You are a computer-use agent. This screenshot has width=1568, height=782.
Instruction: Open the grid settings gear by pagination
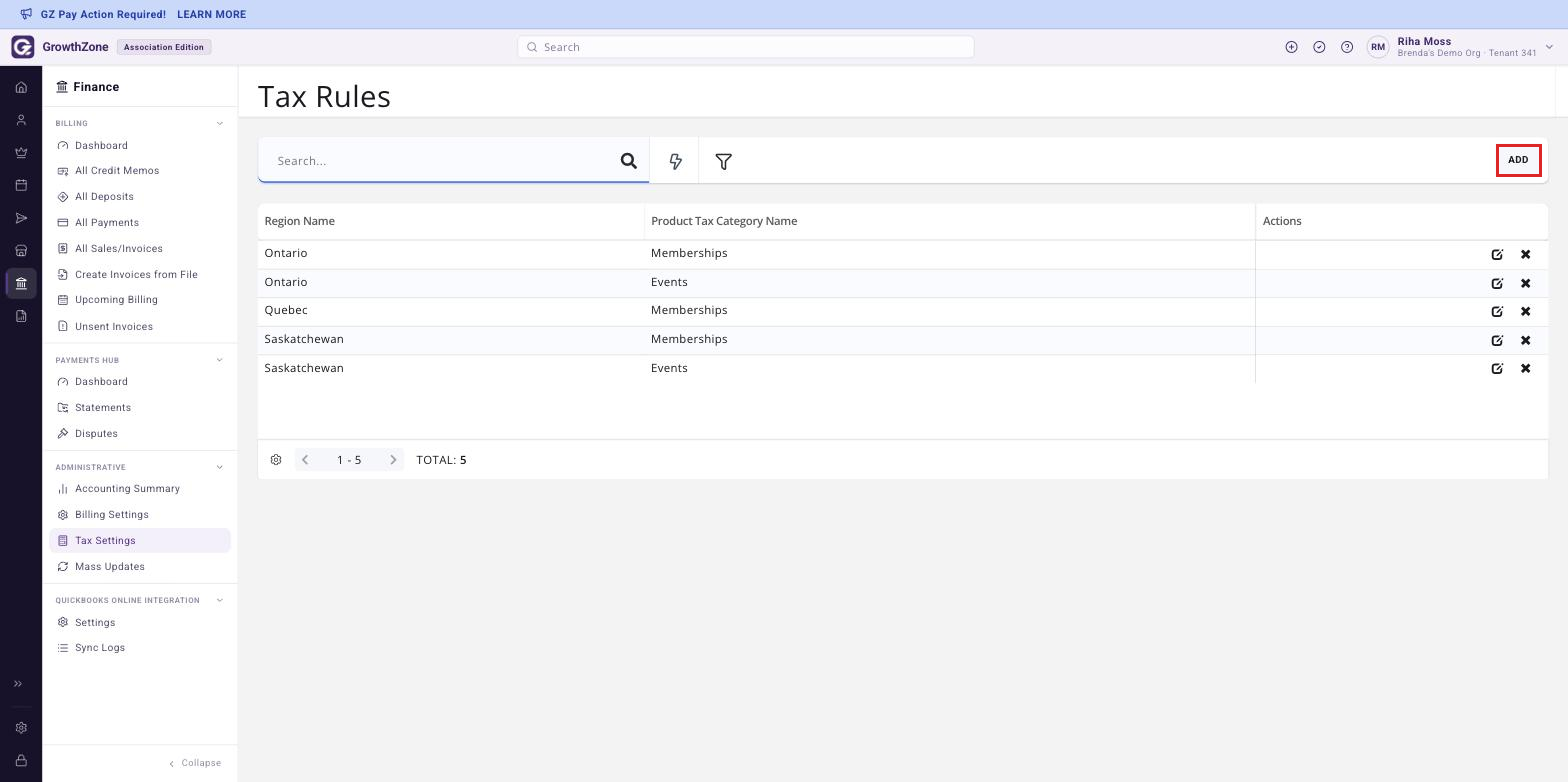click(276, 460)
